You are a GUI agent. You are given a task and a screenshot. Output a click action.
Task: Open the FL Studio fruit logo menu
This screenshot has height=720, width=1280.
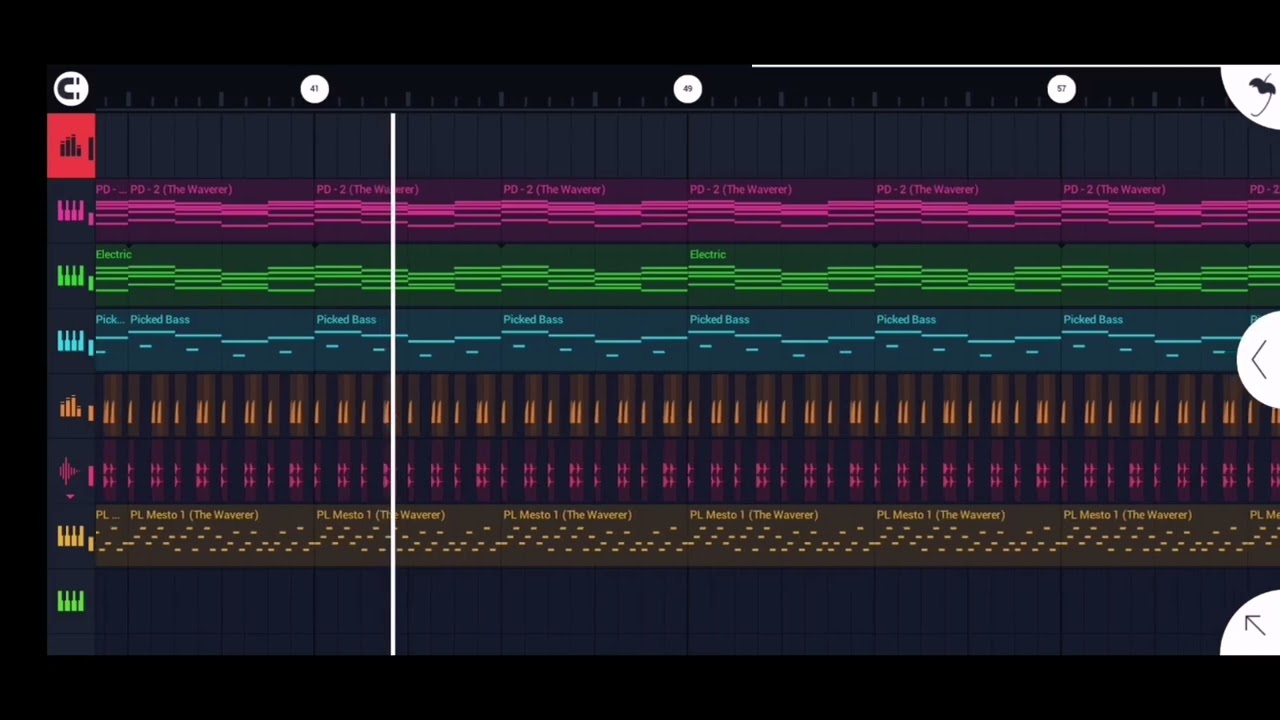point(1255,93)
